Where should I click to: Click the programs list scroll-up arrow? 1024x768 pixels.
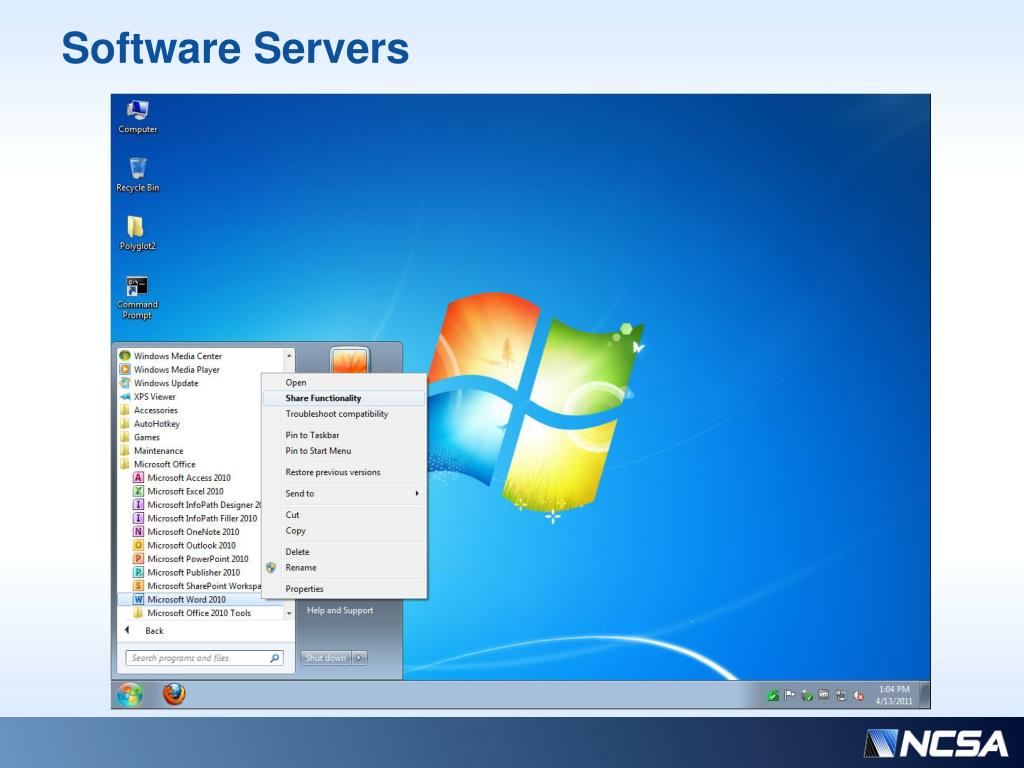click(289, 355)
